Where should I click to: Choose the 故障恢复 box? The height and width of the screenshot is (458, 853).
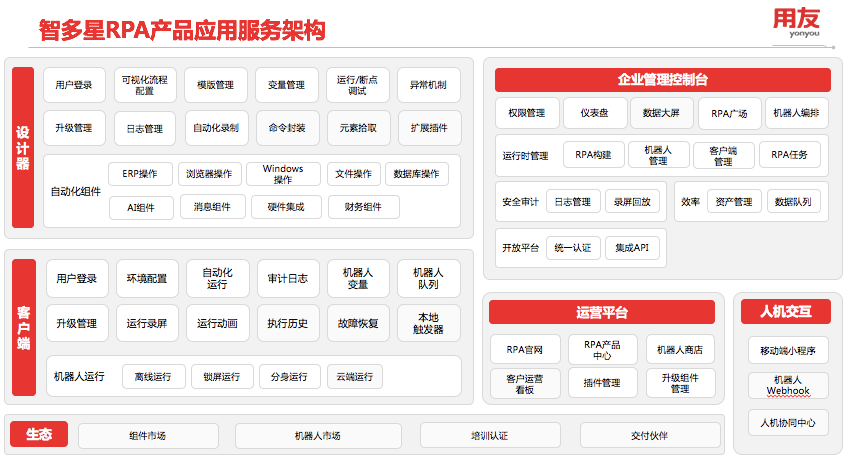358,324
